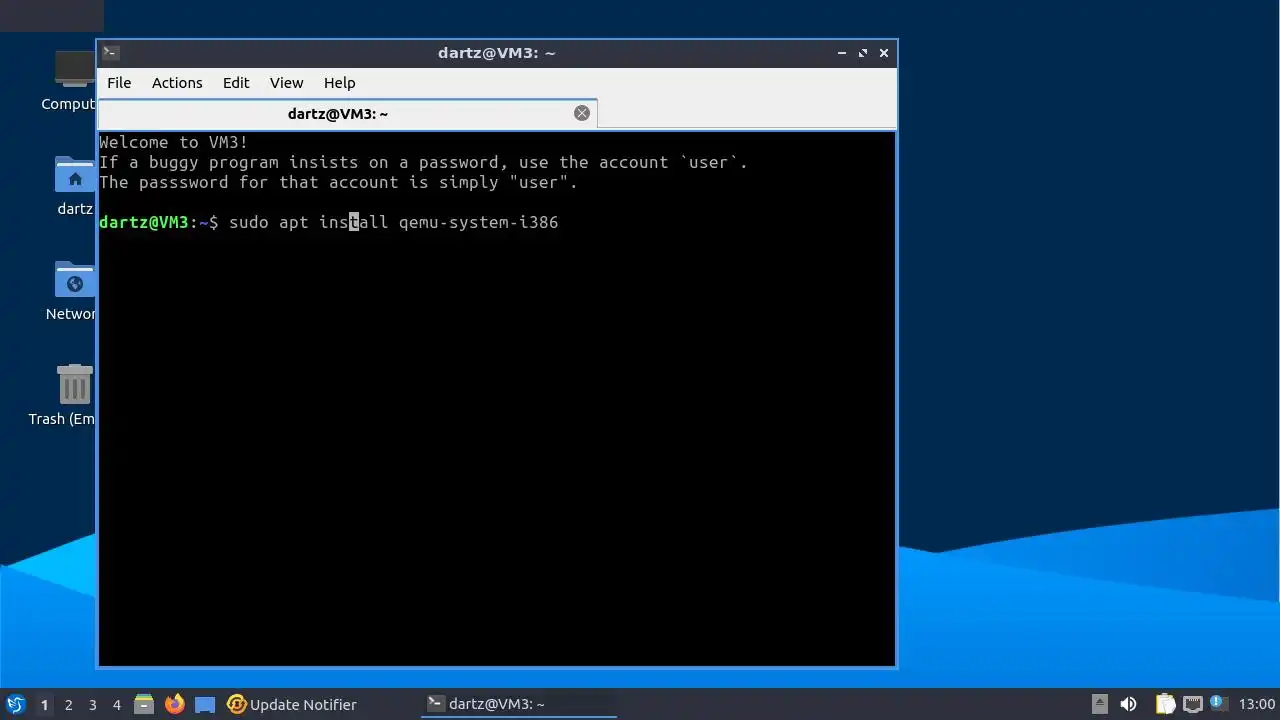Switch to workspace 4
This screenshot has height=720, width=1280.
116,705
